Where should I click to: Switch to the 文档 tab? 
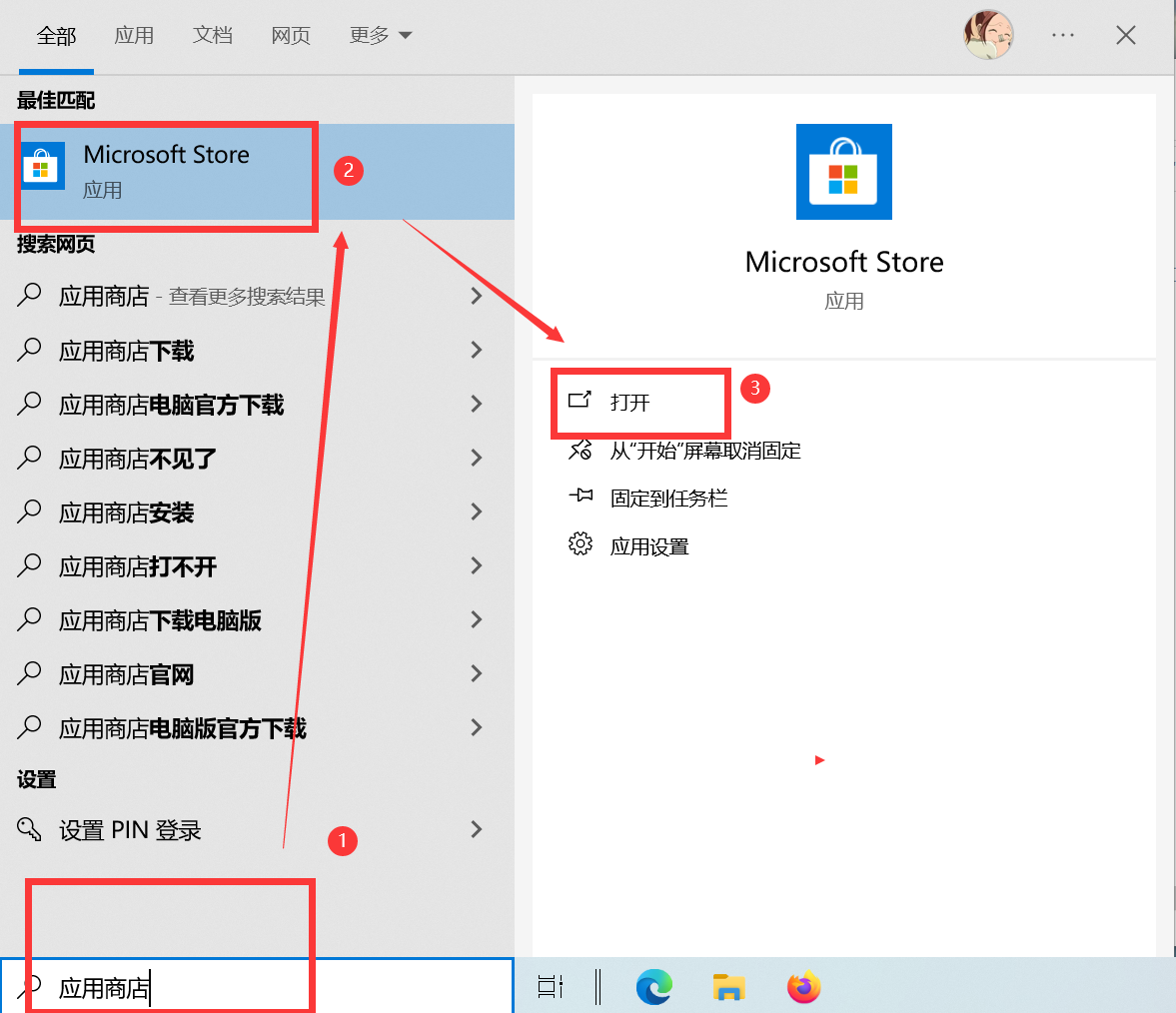click(x=212, y=35)
